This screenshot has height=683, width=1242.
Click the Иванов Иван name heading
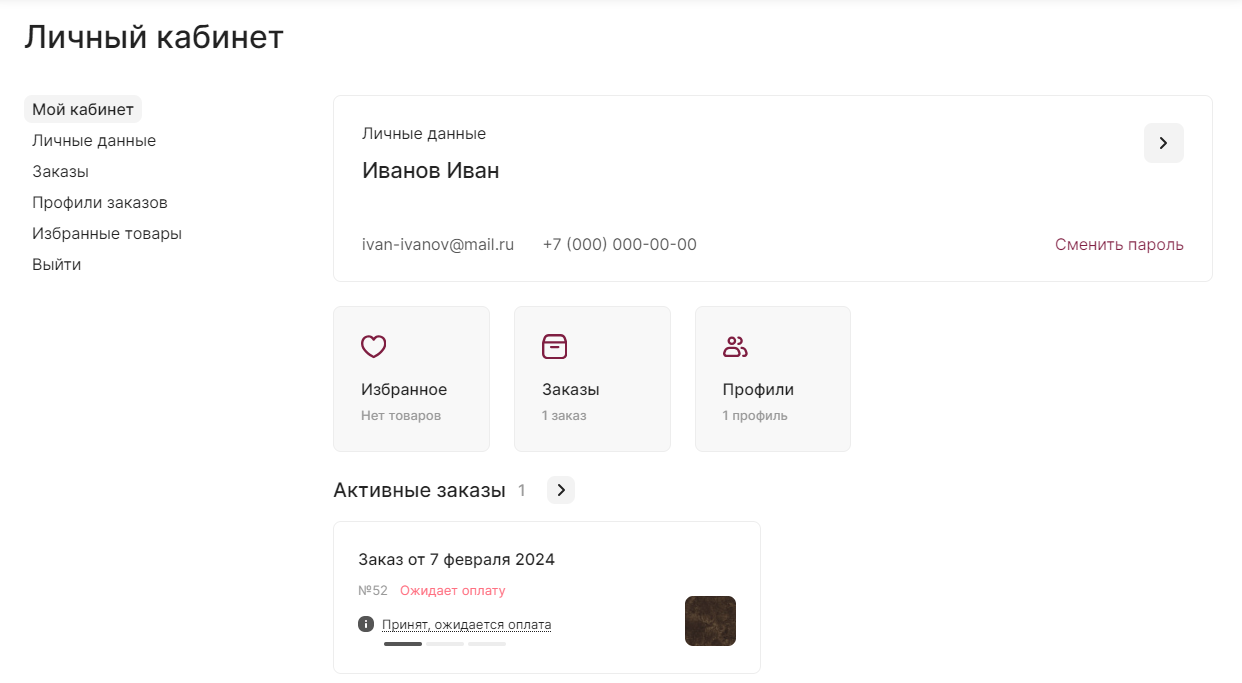[430, 170]
